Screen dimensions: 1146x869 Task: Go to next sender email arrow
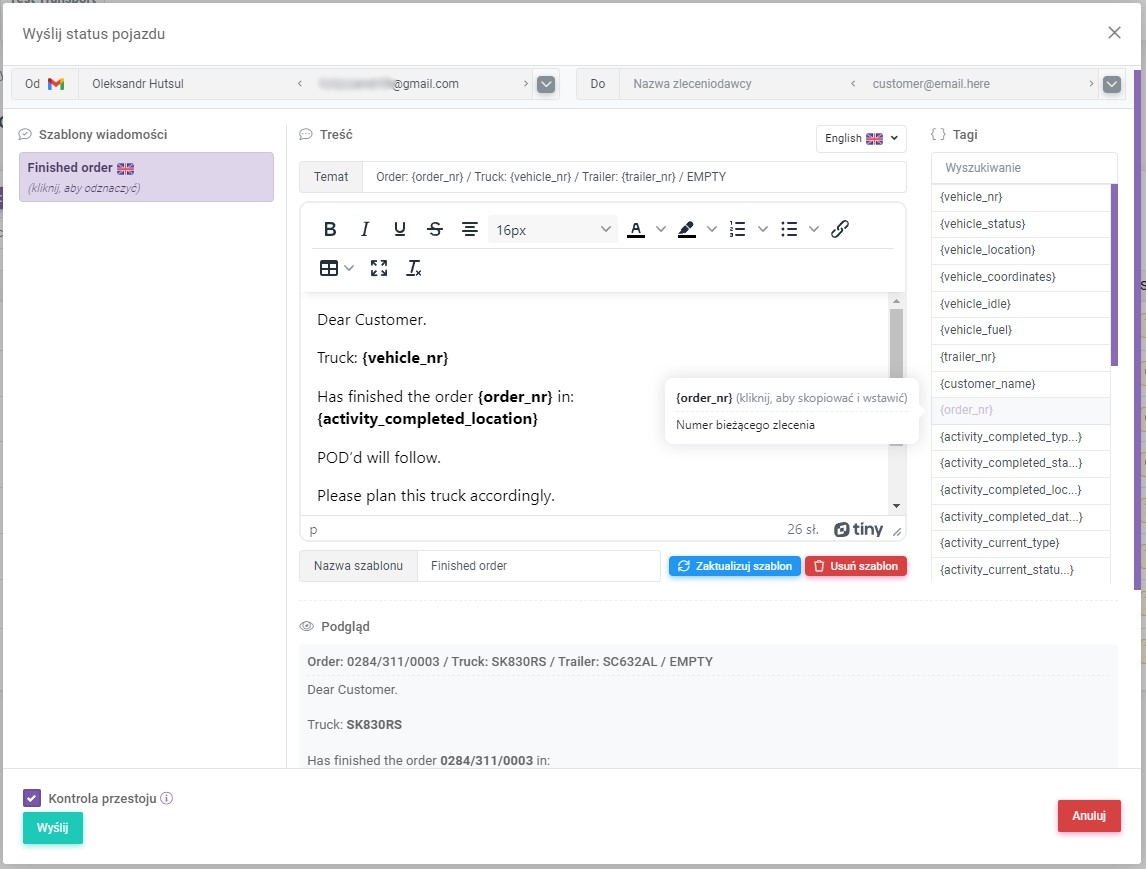point(525,84)
